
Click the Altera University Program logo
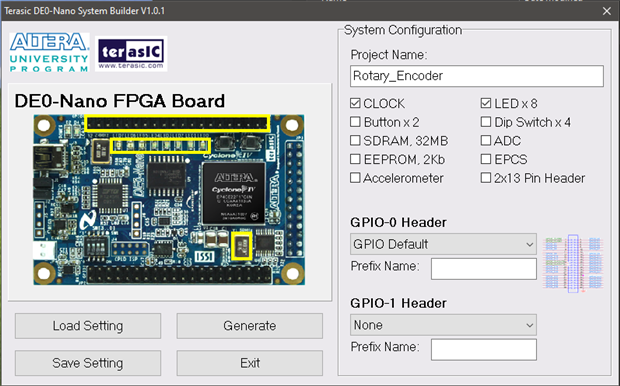(49, 53)
